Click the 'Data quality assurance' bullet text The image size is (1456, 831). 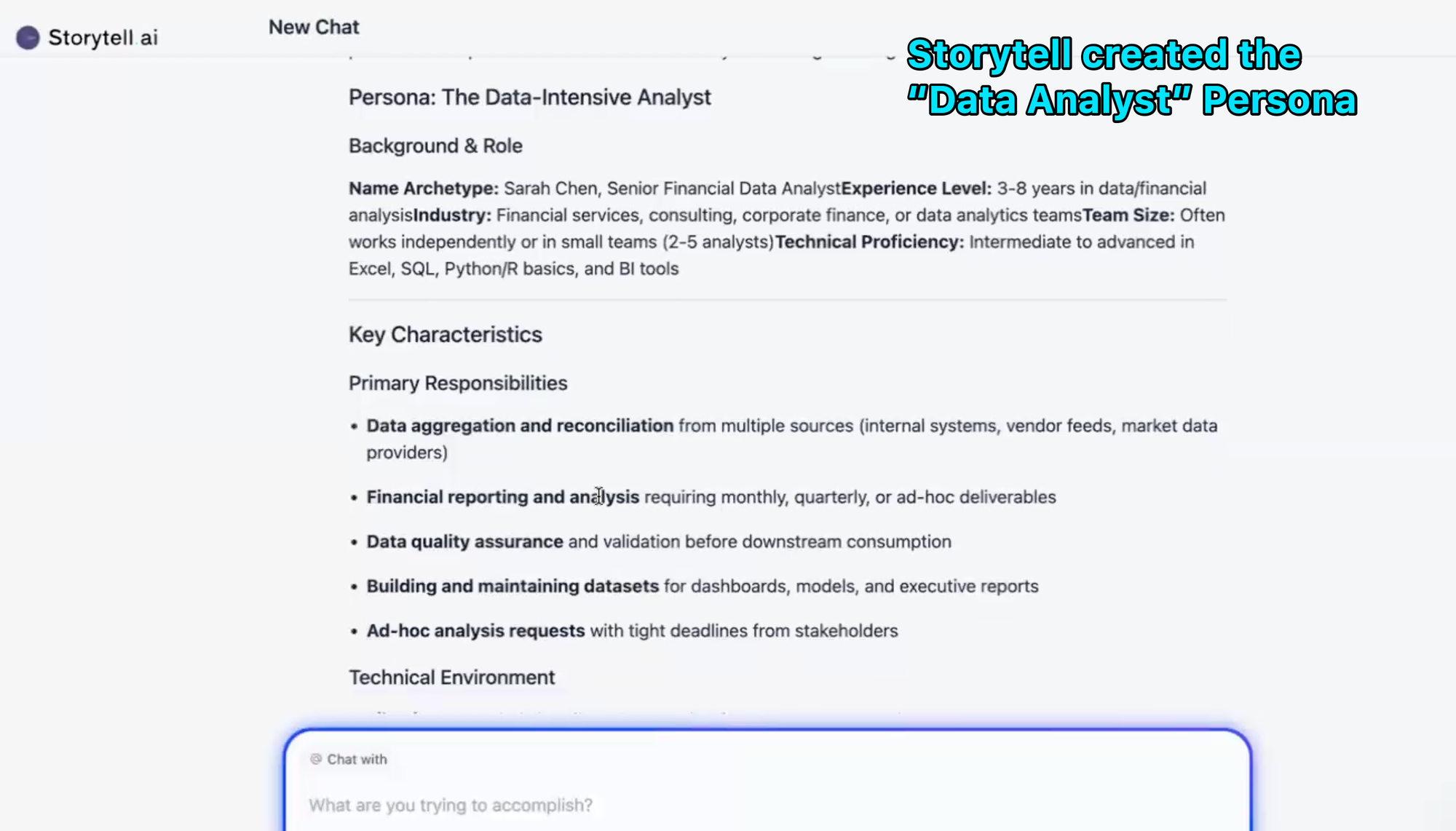[464, 541]
